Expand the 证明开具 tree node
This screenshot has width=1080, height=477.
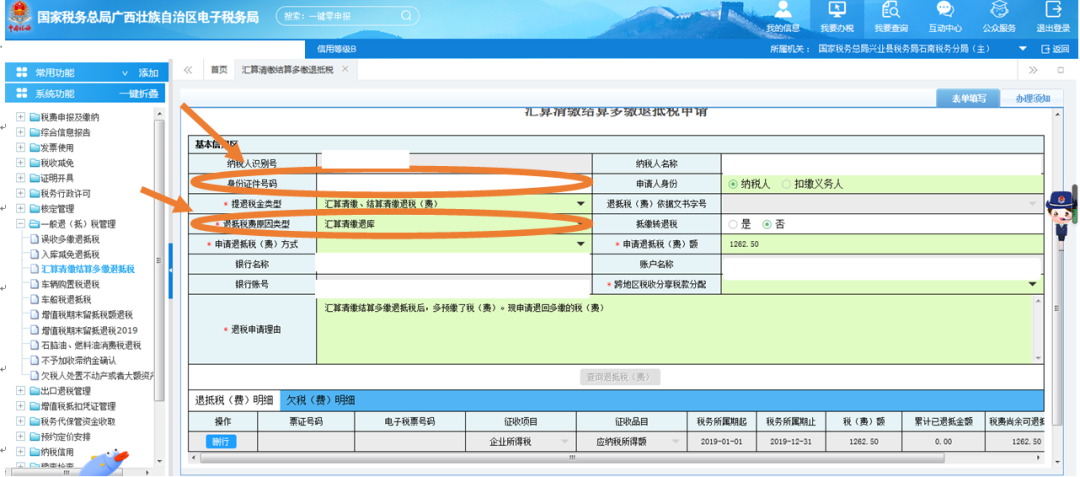20,178
